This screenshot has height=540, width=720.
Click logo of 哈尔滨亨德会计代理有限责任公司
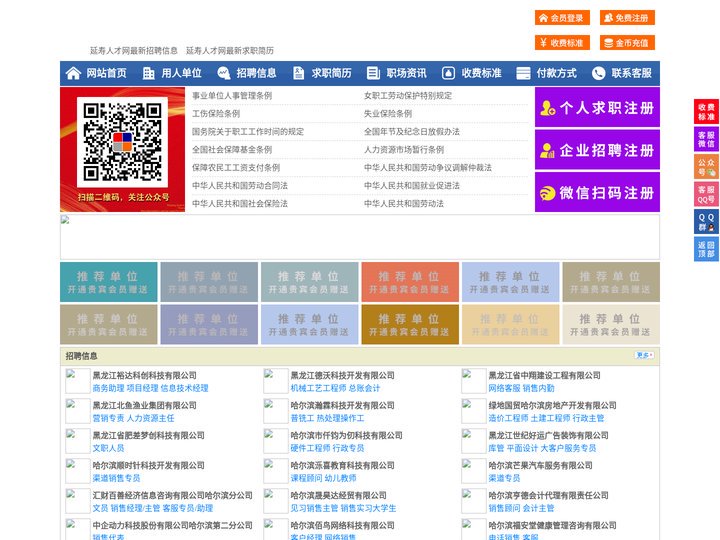pos(473,501)
